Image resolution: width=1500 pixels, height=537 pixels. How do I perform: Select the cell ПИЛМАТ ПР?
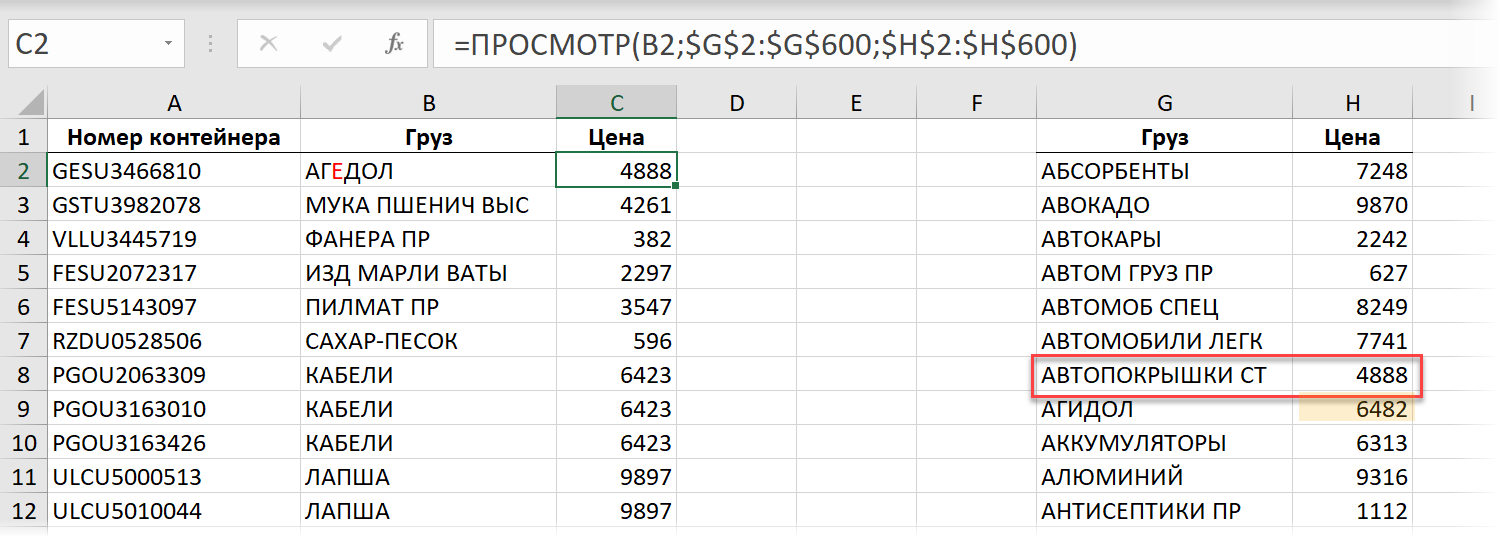(429, 307)
